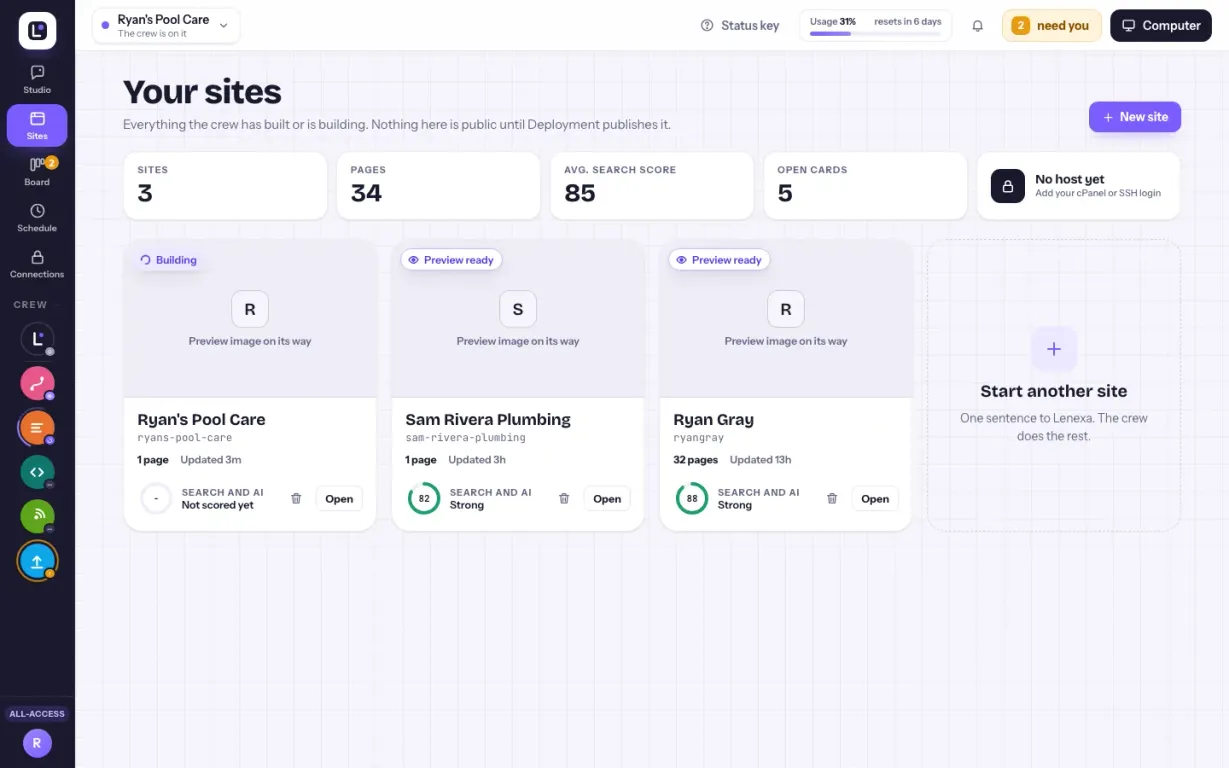Click the Ryan Gray site title
The image size is (1229, 768).
click(713, 420)
